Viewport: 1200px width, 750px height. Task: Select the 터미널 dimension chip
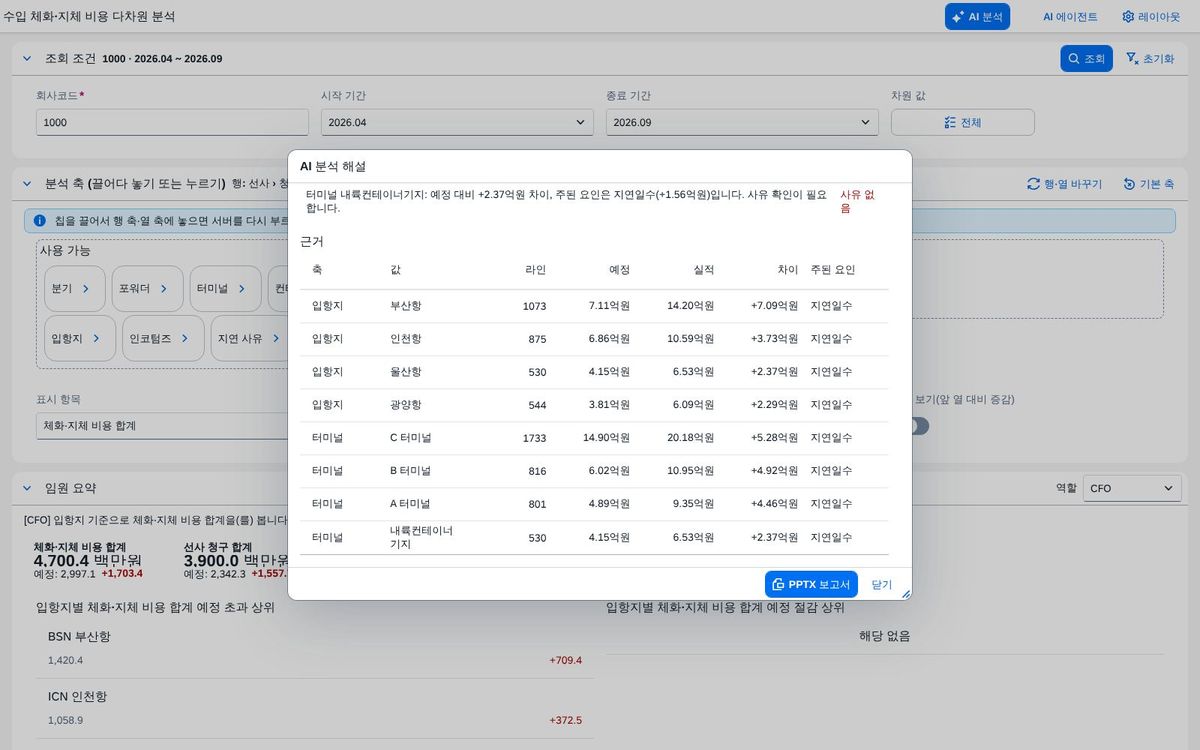(x=224, y=288)
